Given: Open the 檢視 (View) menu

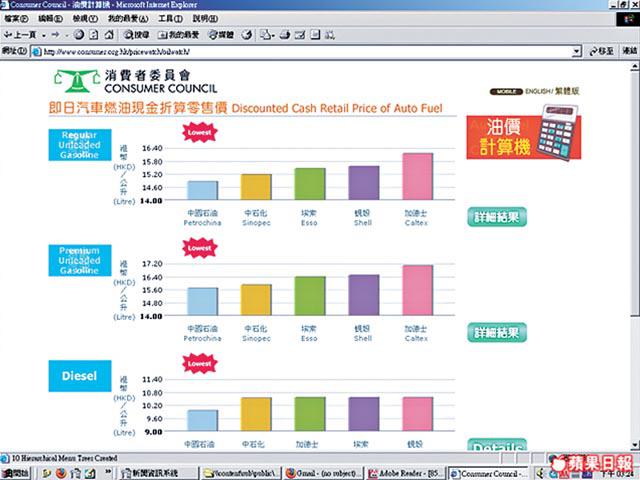Looking at the screenshot, I should tap(85, 19).
